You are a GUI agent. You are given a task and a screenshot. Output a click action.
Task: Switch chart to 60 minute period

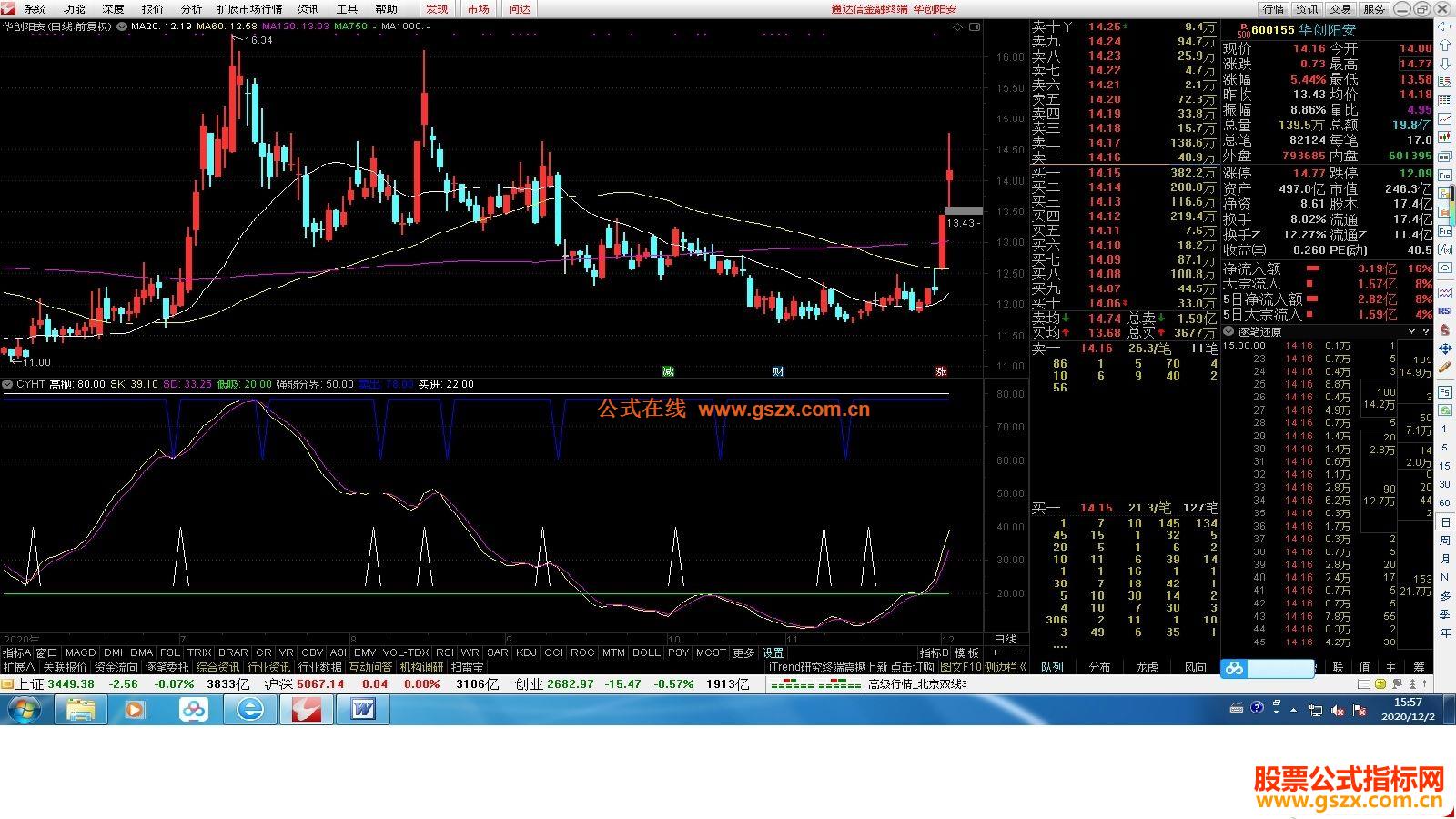[1445, 502]
